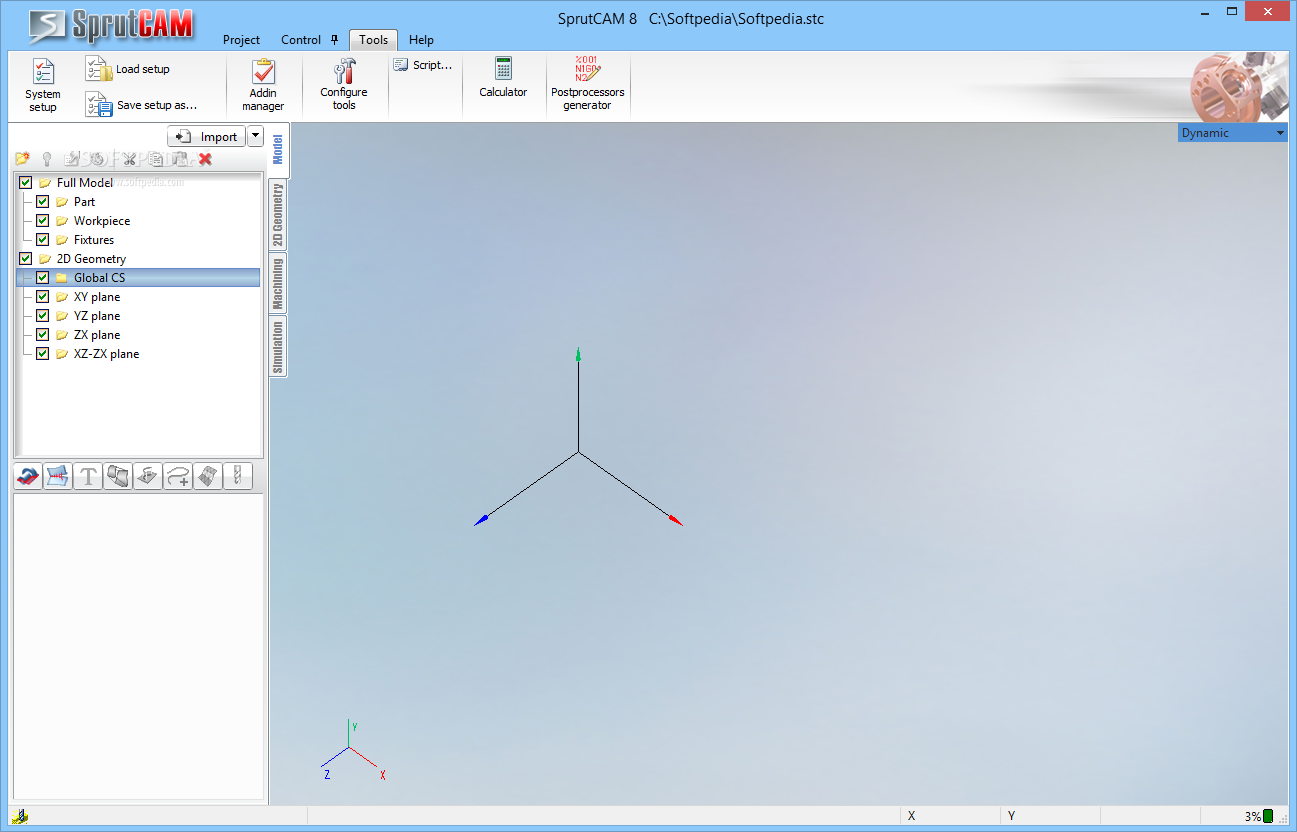Select the XY plane tree item
1297x832 pixels.
(x=97, y=297)
